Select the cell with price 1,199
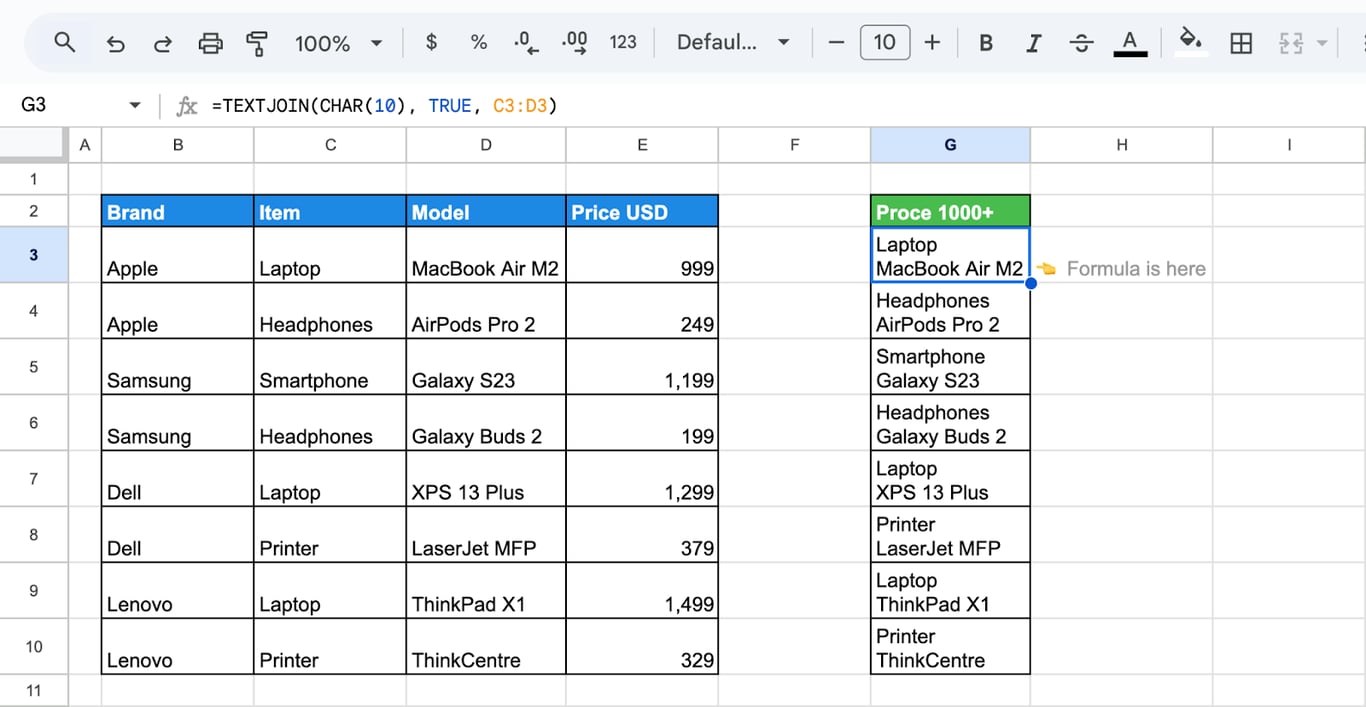The height and width of the screenshot is (707, 1366). coord(642,367)
